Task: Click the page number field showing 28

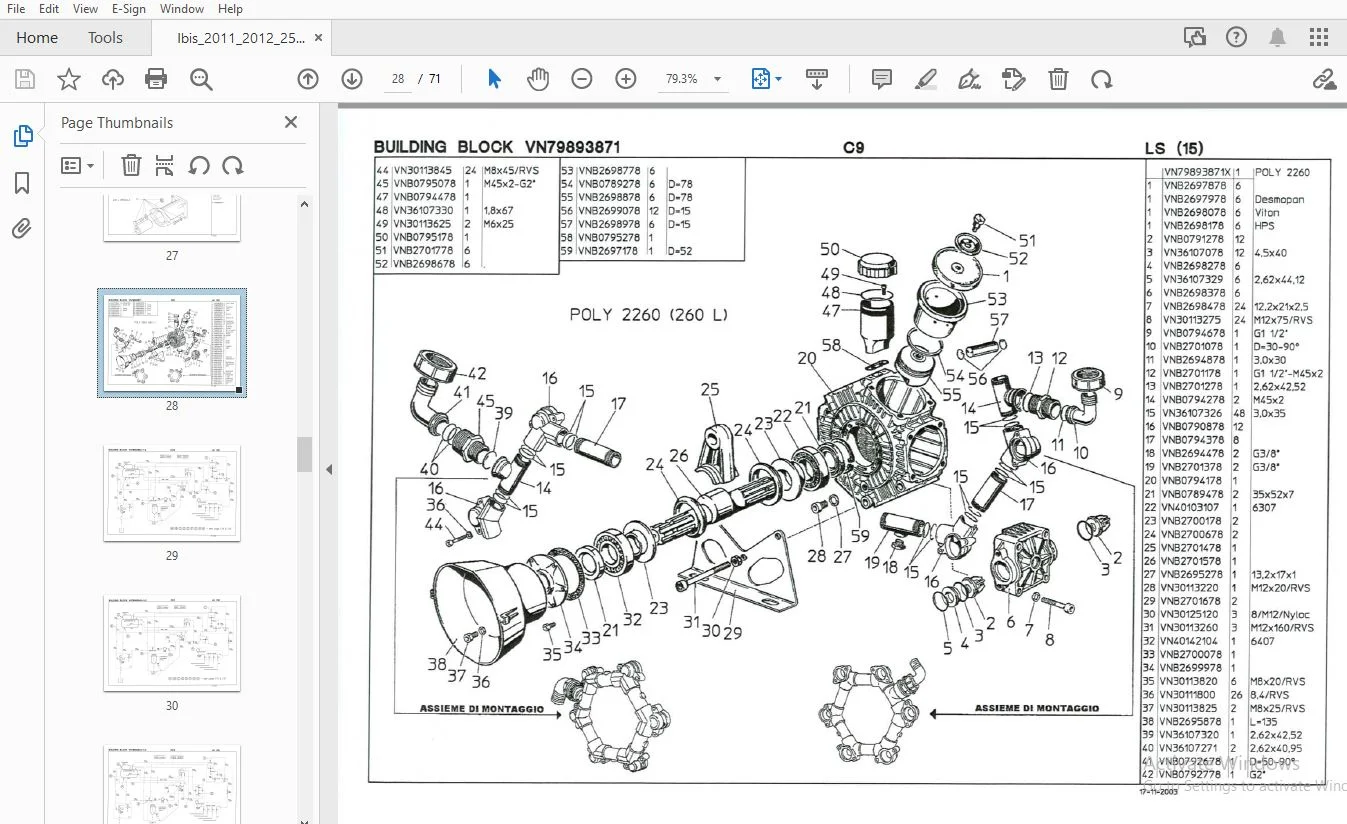Action: pyautogui.click(x=398, y=79)
